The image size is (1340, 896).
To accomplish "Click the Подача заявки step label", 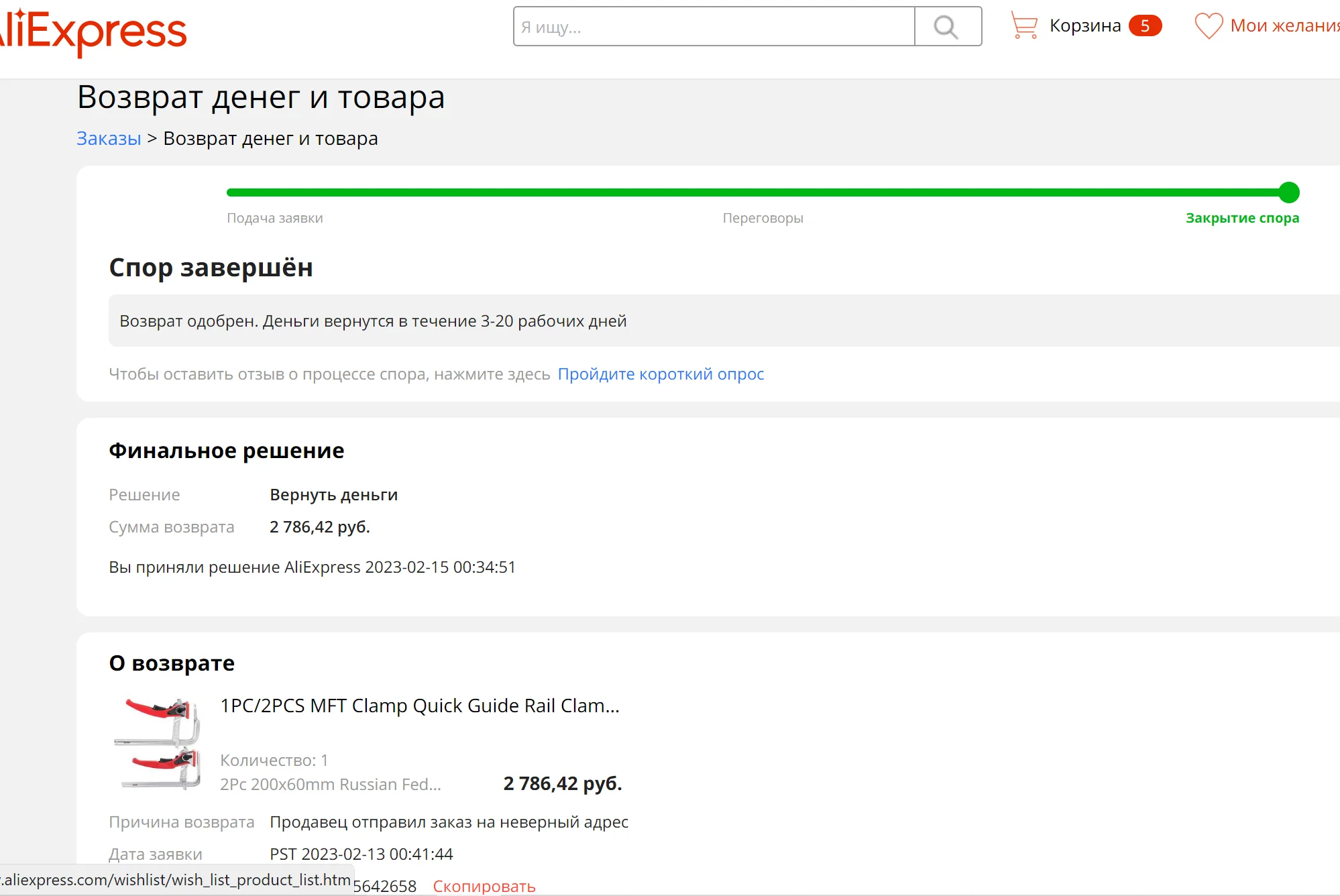I will coord(274,218).
